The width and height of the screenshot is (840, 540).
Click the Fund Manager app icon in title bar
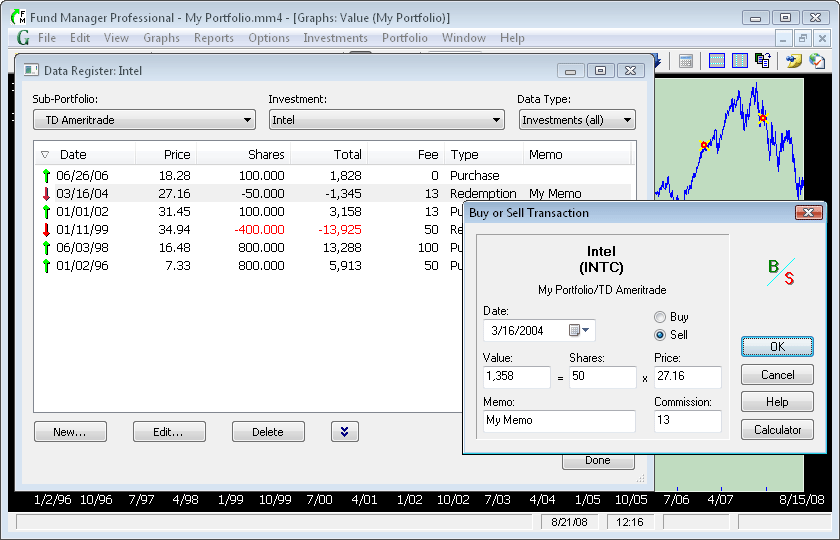click(18, 17)
